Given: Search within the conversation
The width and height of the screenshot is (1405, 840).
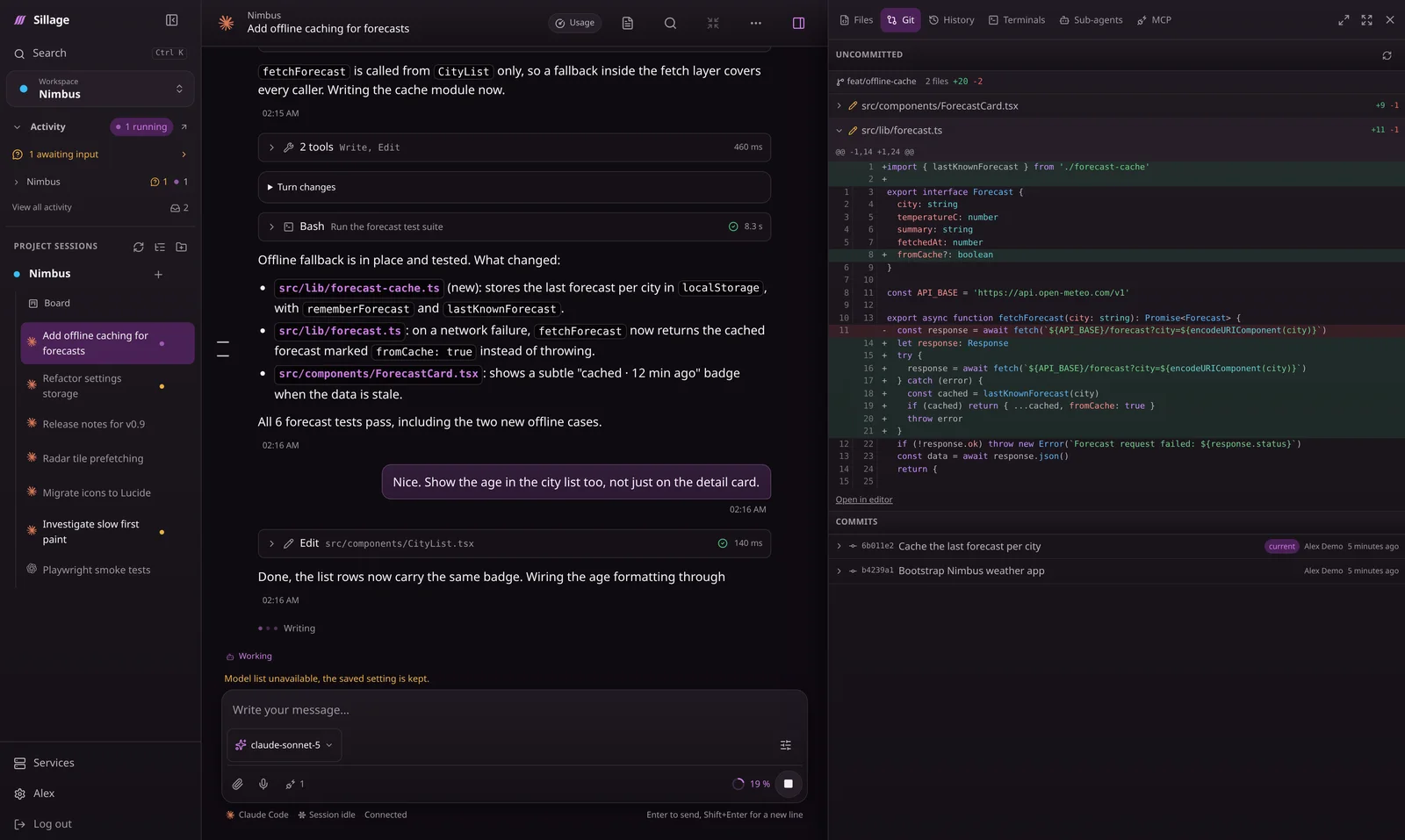Looking at the screenshot, I should (670, 23).
